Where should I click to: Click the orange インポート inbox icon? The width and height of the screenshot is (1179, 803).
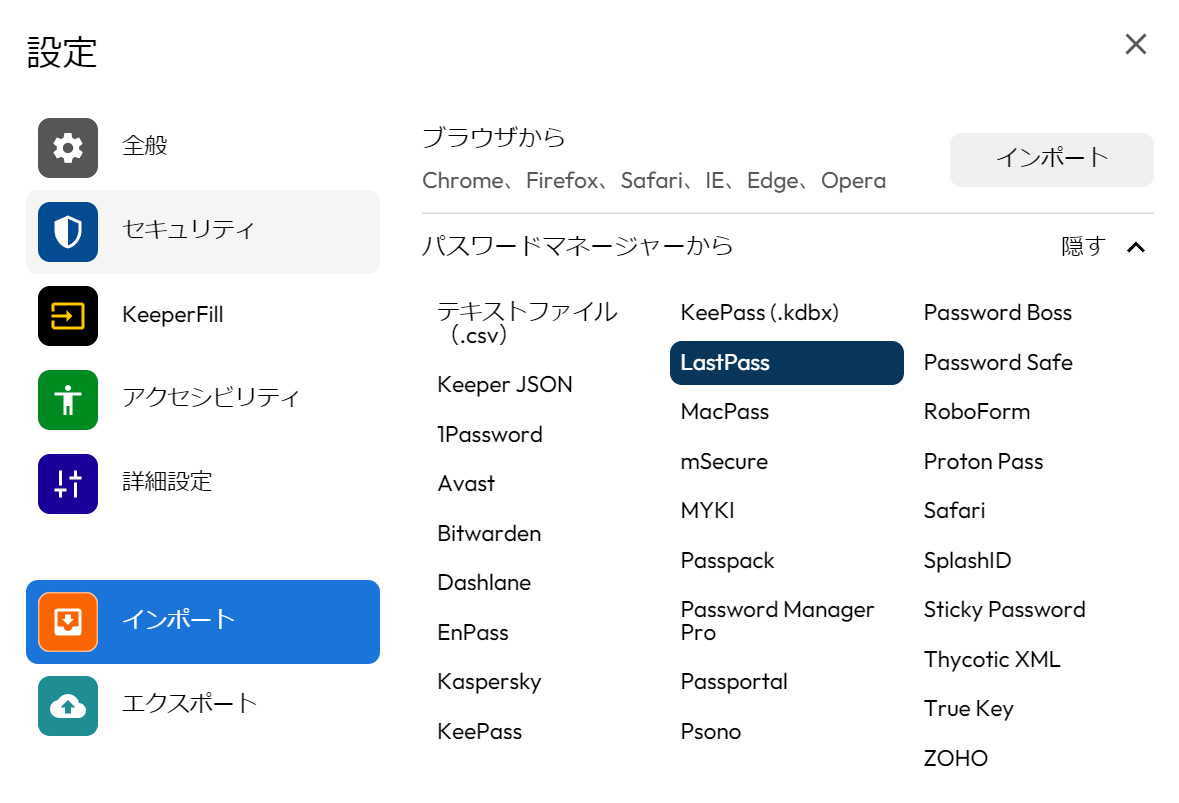pos(68,622)
